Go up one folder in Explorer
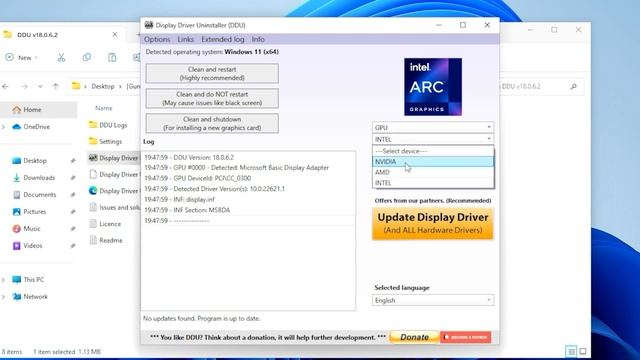 click(56, 87)
